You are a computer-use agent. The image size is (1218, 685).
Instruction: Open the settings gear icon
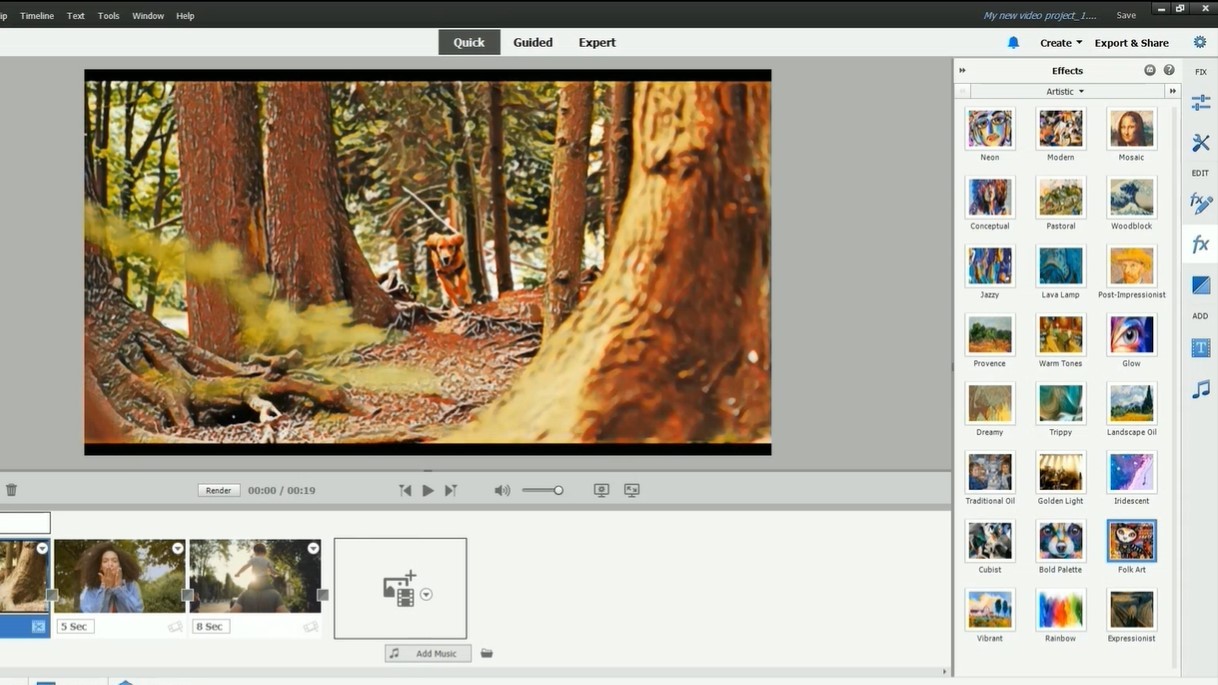pos(1200,42)
